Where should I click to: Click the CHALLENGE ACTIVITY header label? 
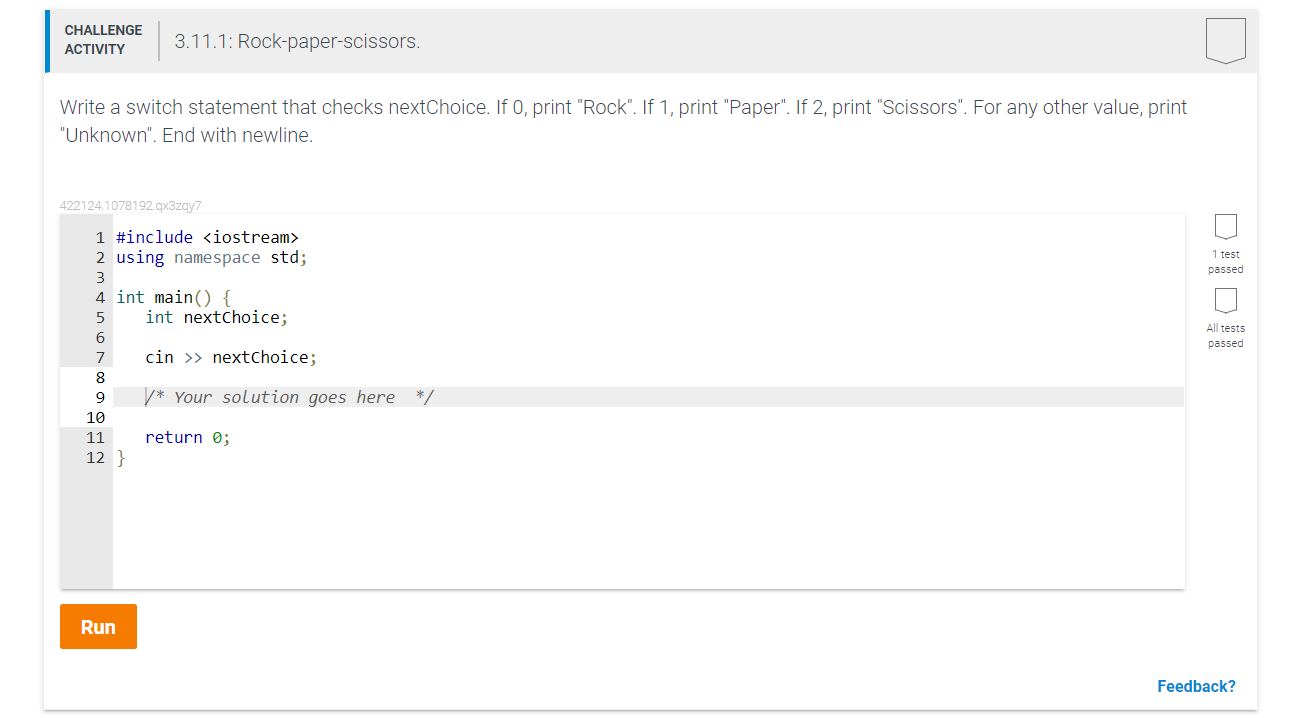103,39
